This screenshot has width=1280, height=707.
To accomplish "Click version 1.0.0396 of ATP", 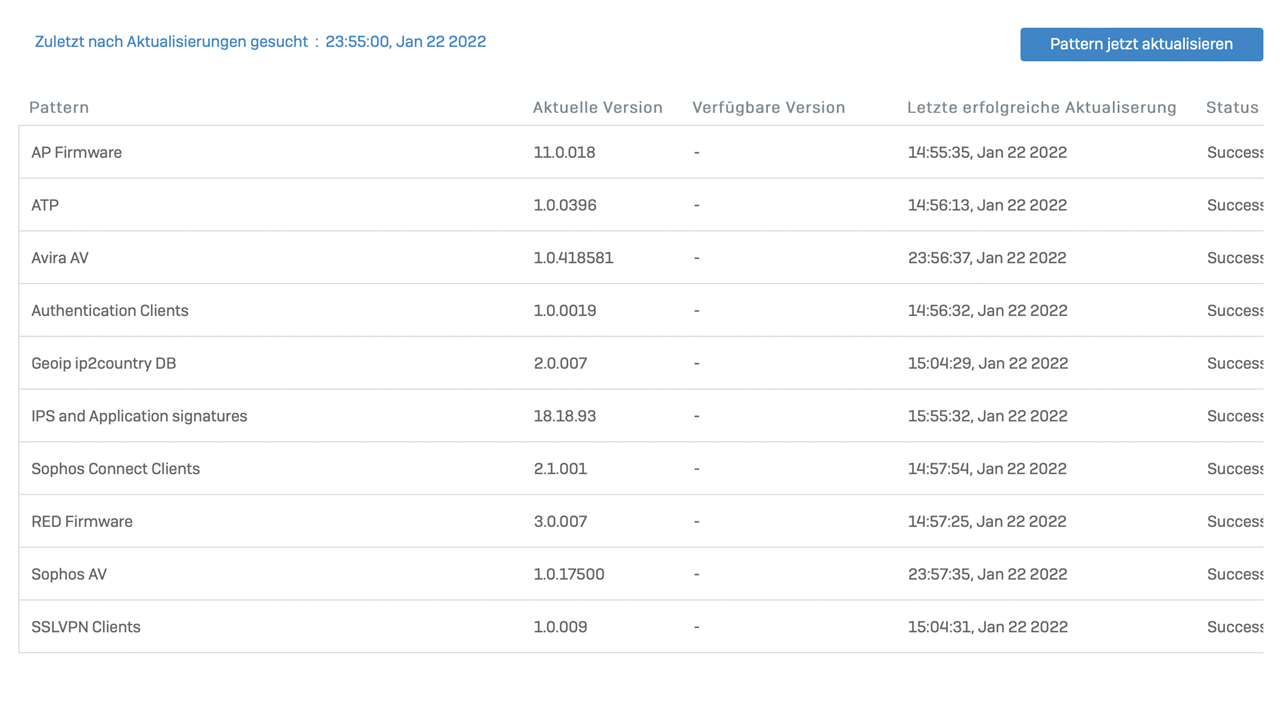I will (565, 205).
